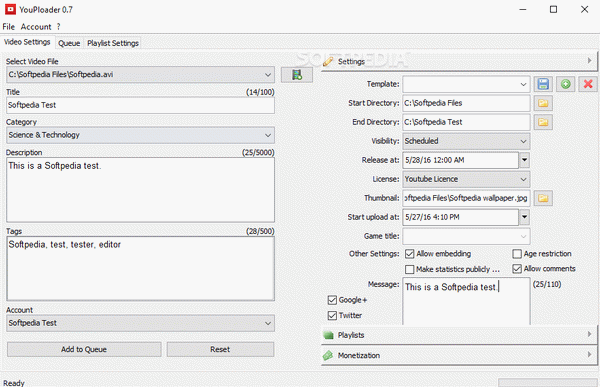This screenshot has width=600, height=387.
Task: Click the add video file icon button
Action: pos(297,75)
